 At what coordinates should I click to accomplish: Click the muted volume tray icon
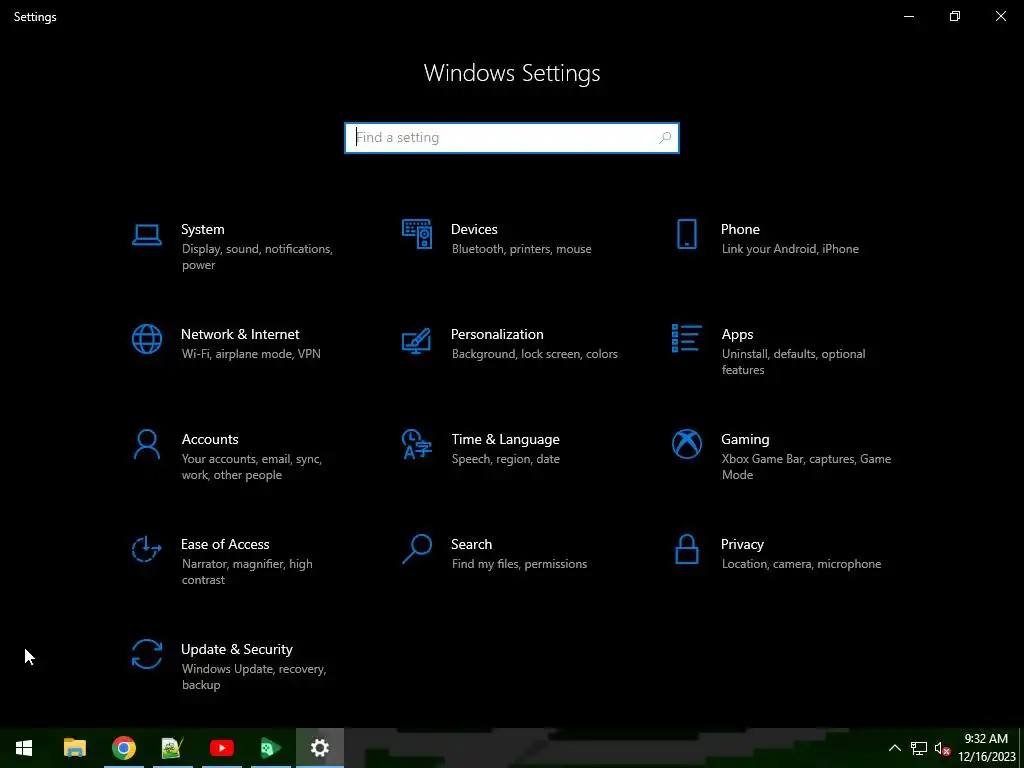tap(942, 748)
